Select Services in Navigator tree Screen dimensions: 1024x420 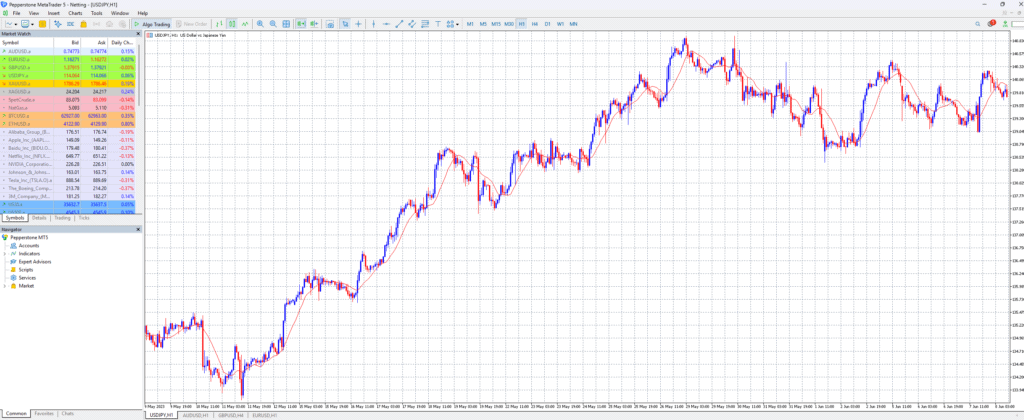click(27, 278)
